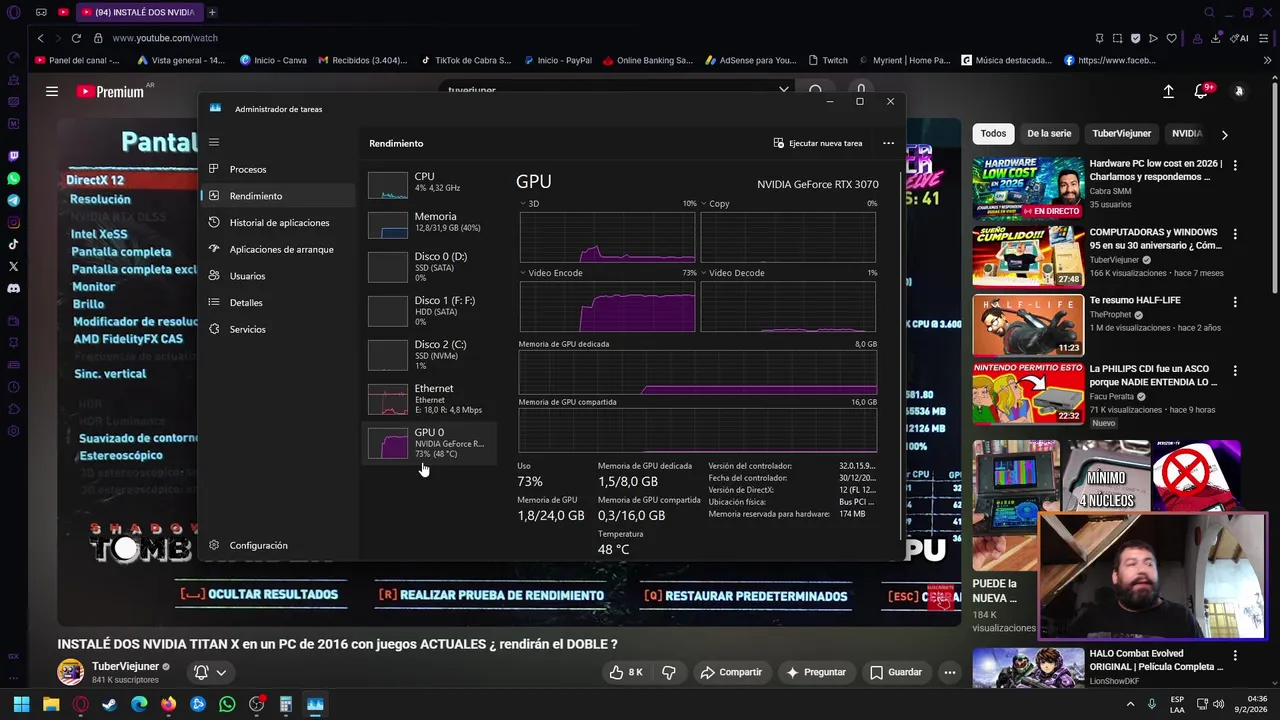
Task: Open Twitch bookmark in bookmarks bar
Action: (x=827, y=60)
